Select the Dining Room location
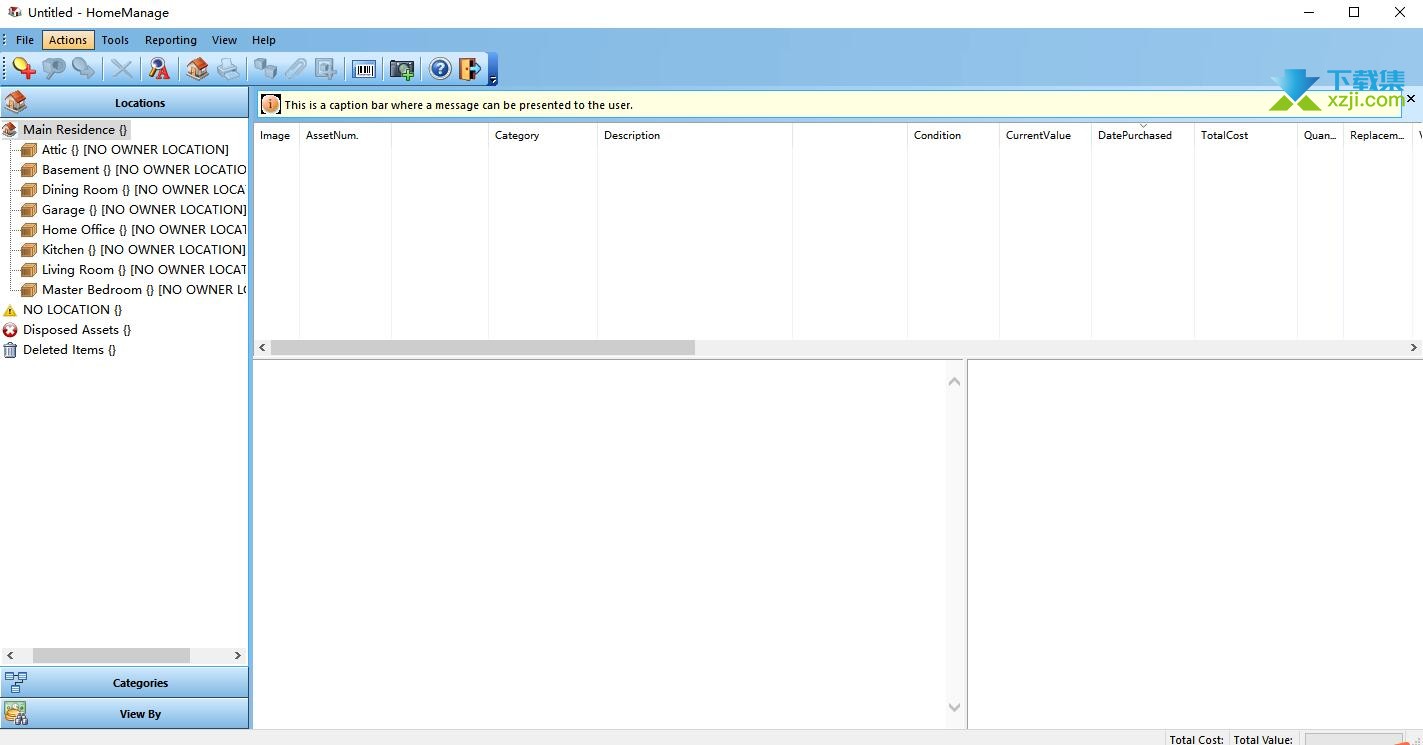1423x745 pixels. (144, 189)
